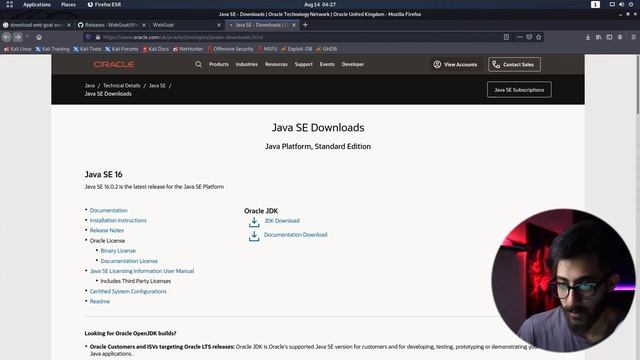Expand the Industries nav menu

247,64
